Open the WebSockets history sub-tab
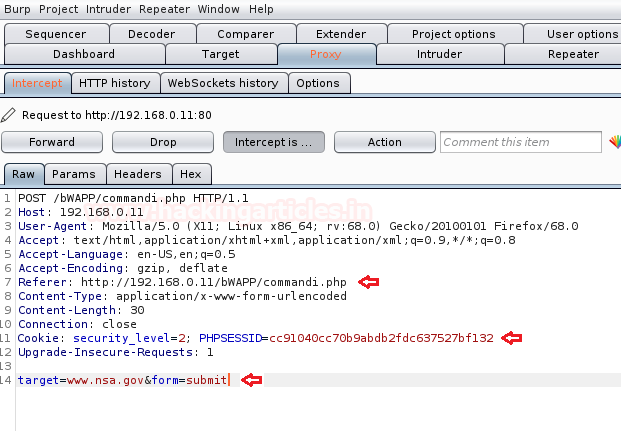 tap(224, 83)
